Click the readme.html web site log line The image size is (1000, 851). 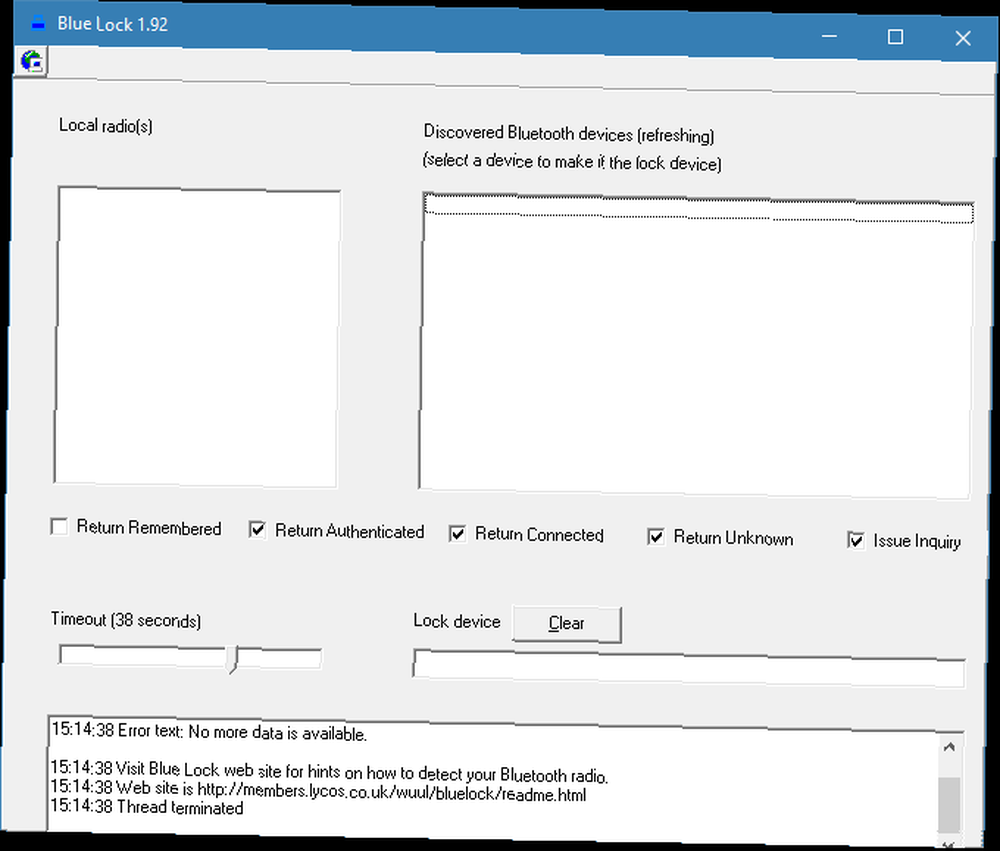tap(318, 791)
